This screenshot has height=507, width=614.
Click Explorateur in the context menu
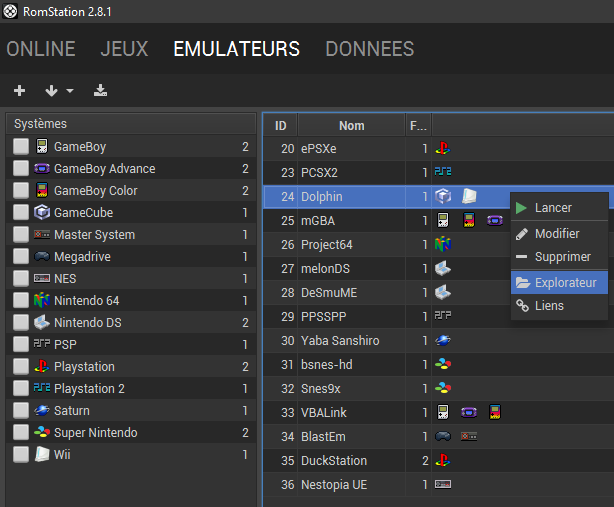[x=559, y=282]
